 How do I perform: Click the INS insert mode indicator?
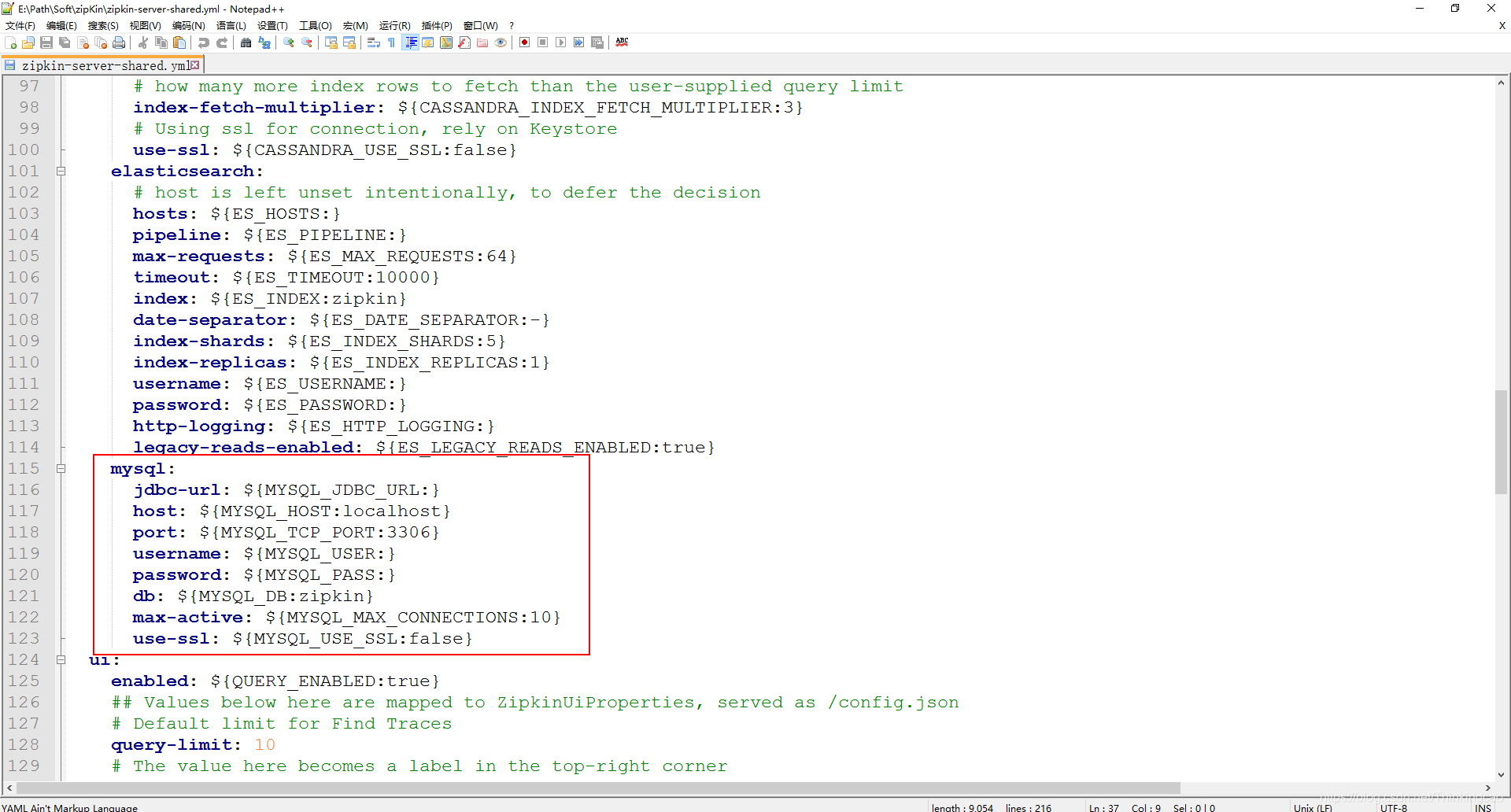pyautogui.click(x=1483, y=807)
